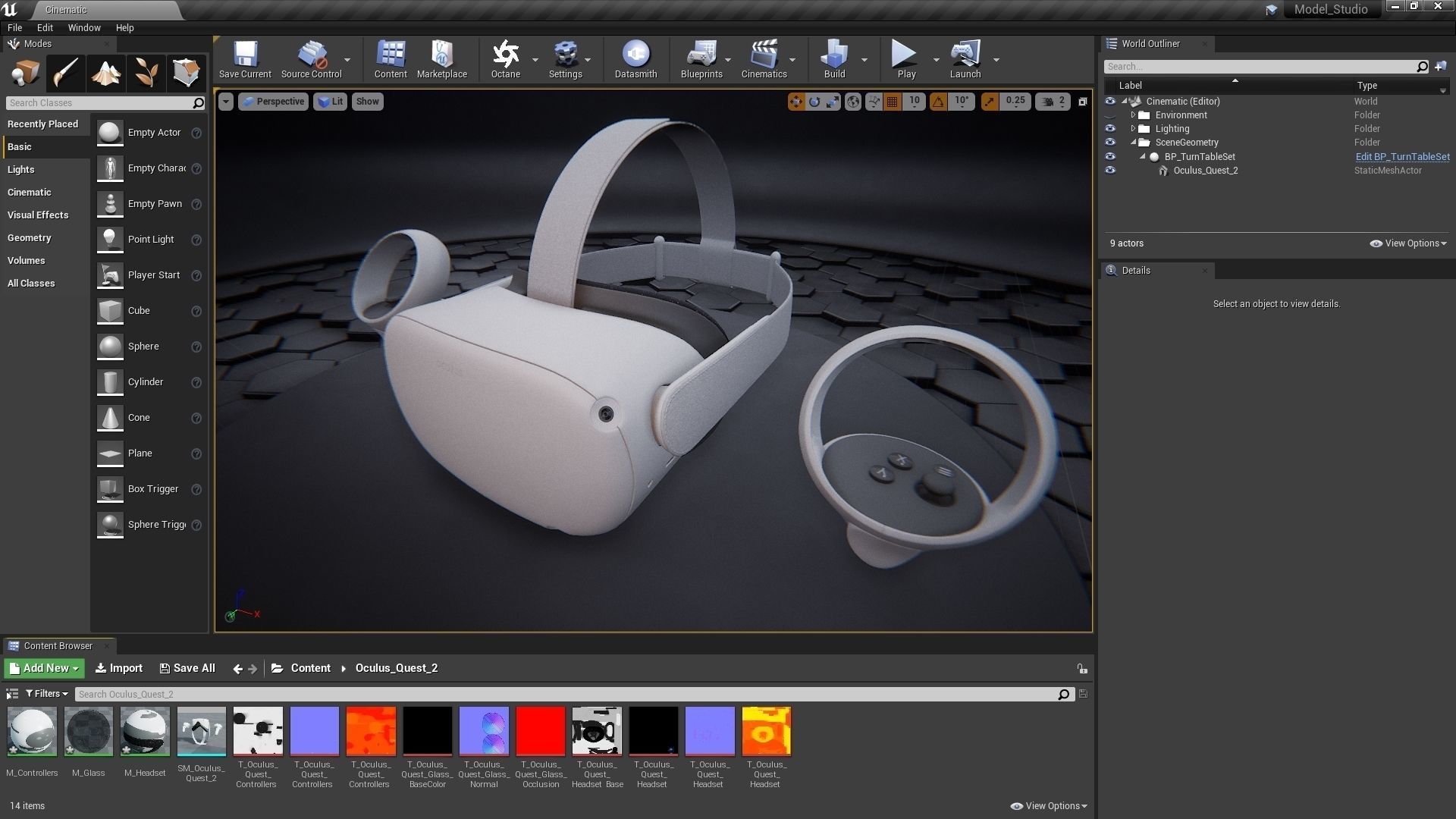Click the Search Classes input field

[x=99, y=103]
